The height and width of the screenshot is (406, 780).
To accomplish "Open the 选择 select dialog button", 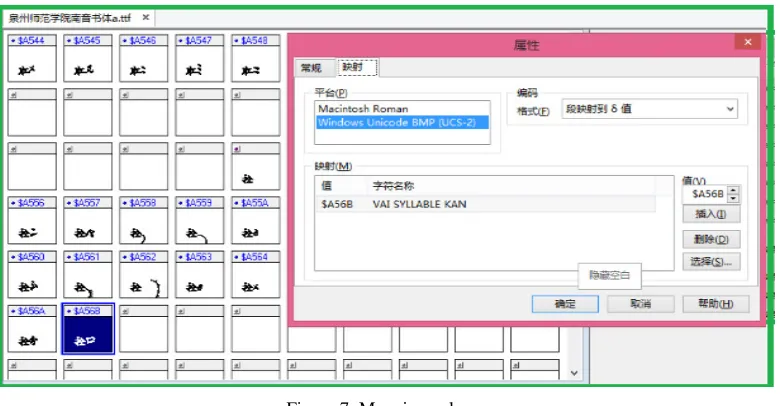I will pos(711,262).
